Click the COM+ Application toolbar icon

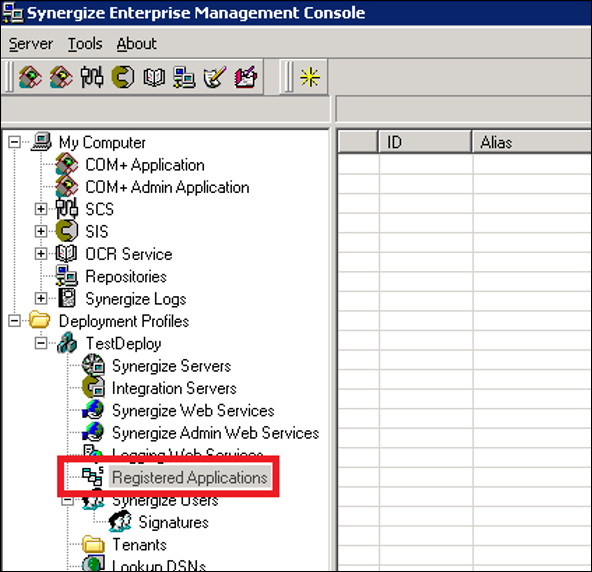(30, 77)
